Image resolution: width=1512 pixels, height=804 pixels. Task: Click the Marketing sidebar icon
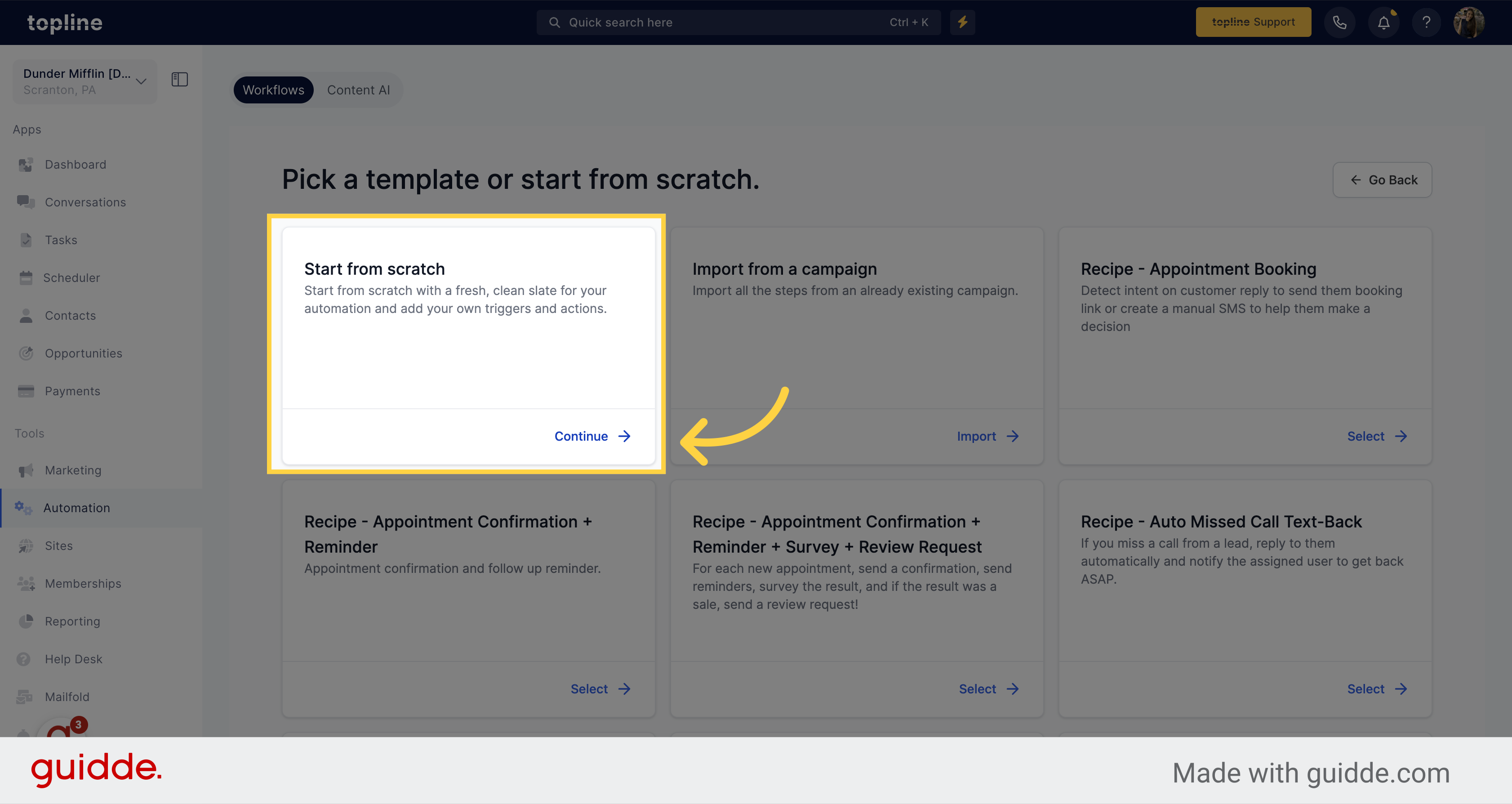[x=26, y=470]
